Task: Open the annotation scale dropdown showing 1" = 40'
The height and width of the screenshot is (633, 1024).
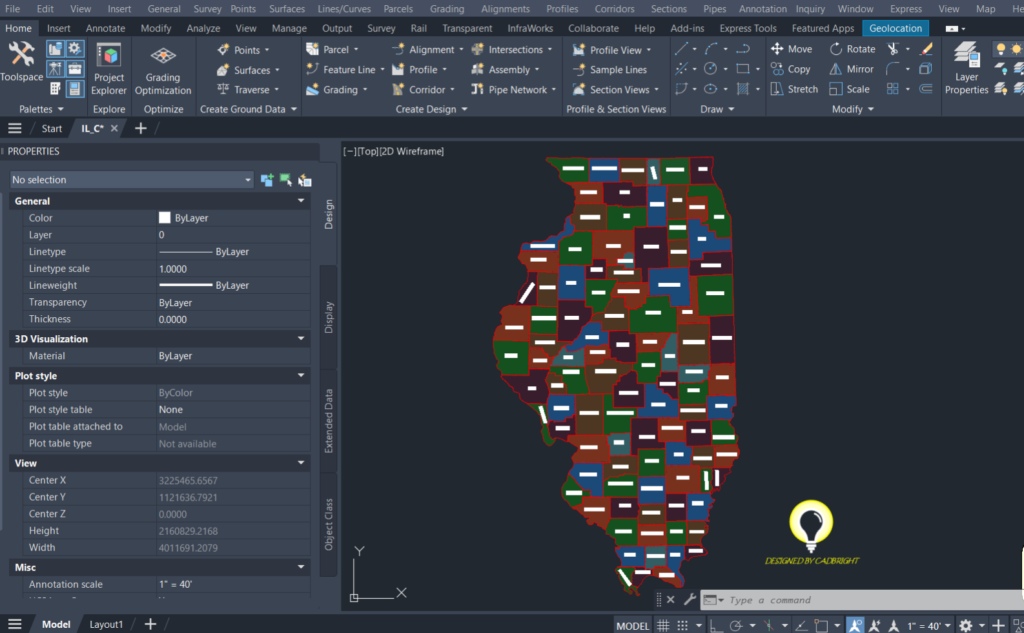Action: 936,622
